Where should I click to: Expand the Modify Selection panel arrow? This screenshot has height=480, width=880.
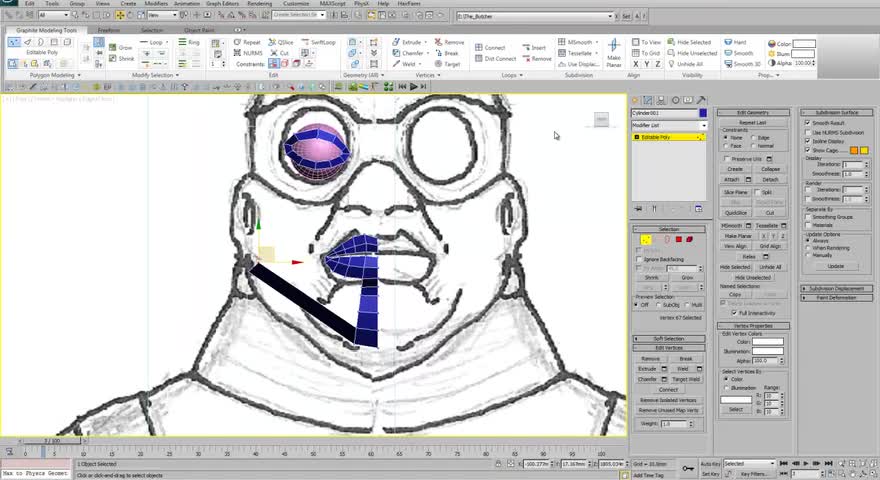coord(177,75)
